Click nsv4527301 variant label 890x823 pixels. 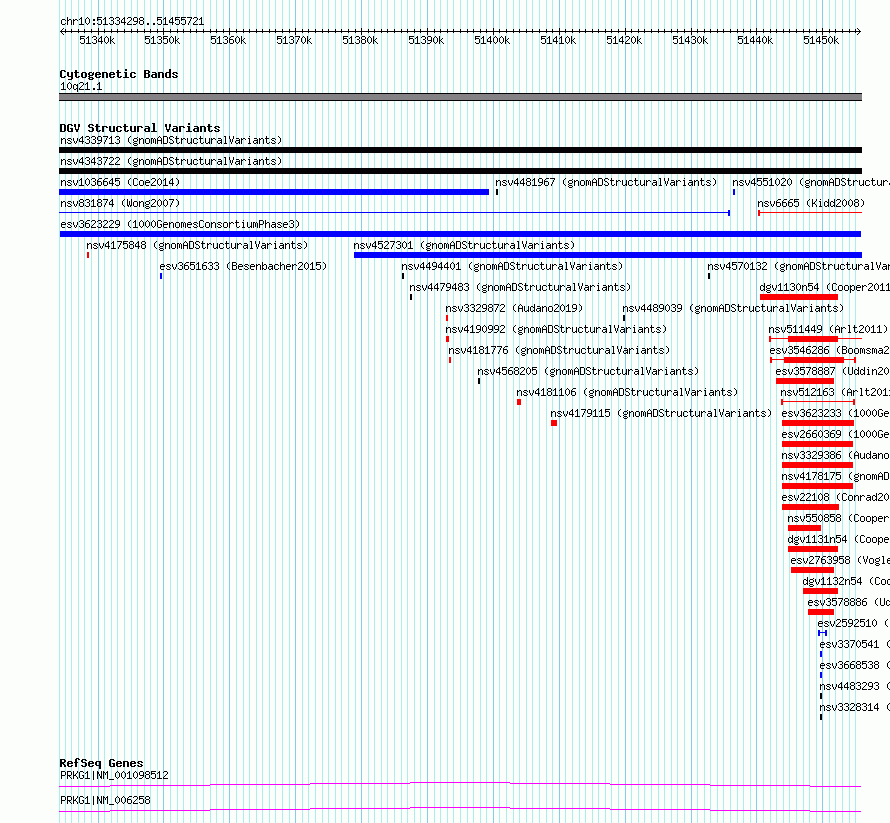pos(464,245)
